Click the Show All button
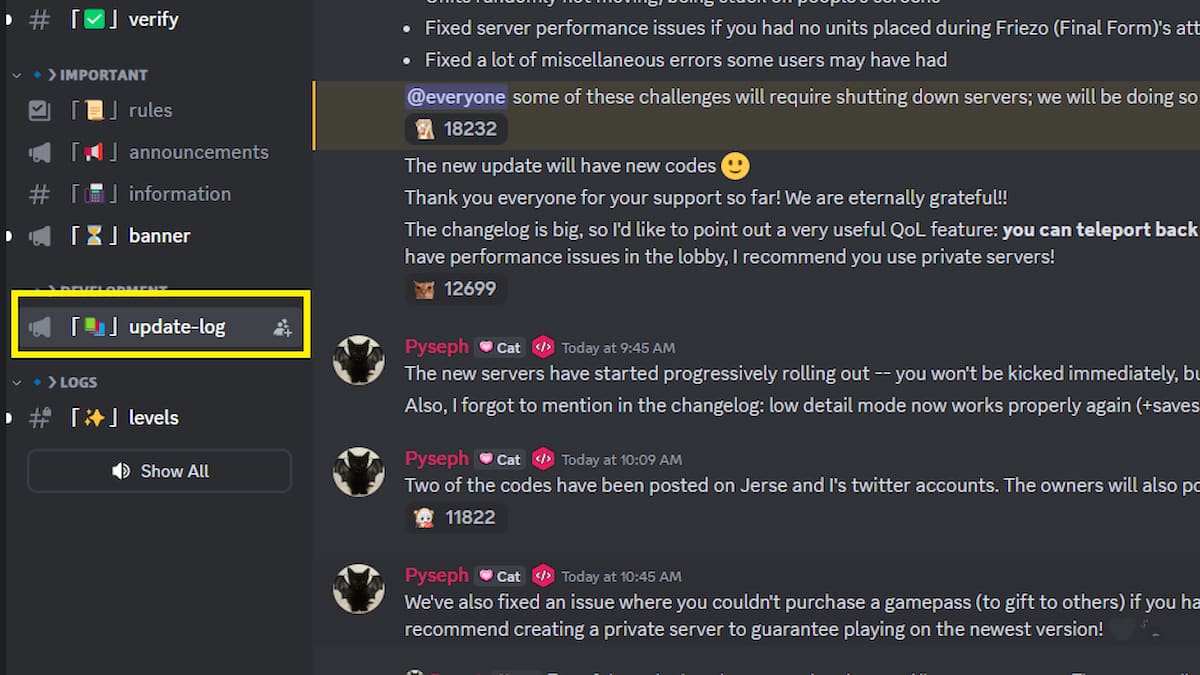The height and width of the screenshot is (675, 1200). click(159, 471)
